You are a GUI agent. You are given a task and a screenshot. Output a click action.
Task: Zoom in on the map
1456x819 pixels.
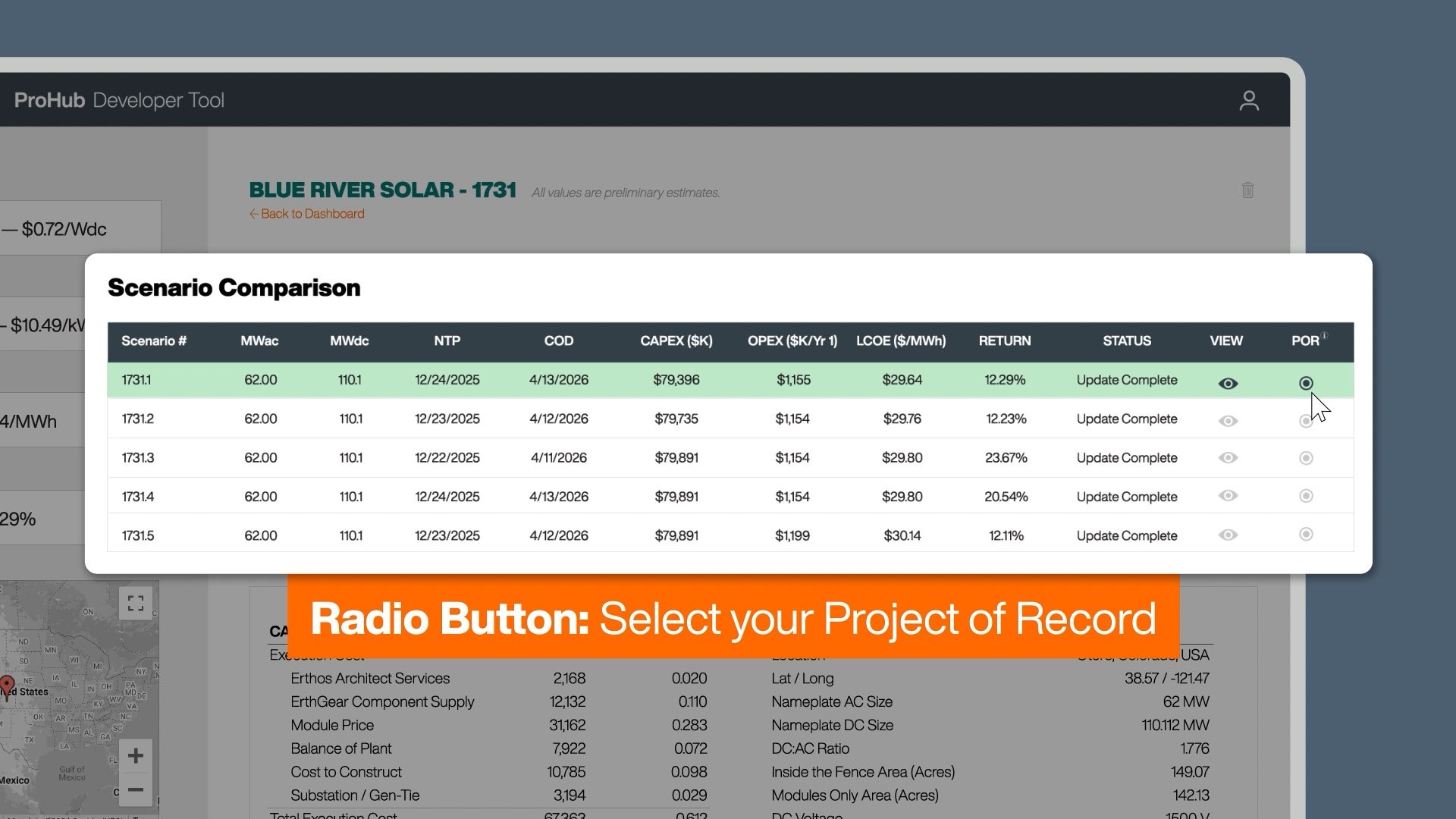[x=136, y=756]
